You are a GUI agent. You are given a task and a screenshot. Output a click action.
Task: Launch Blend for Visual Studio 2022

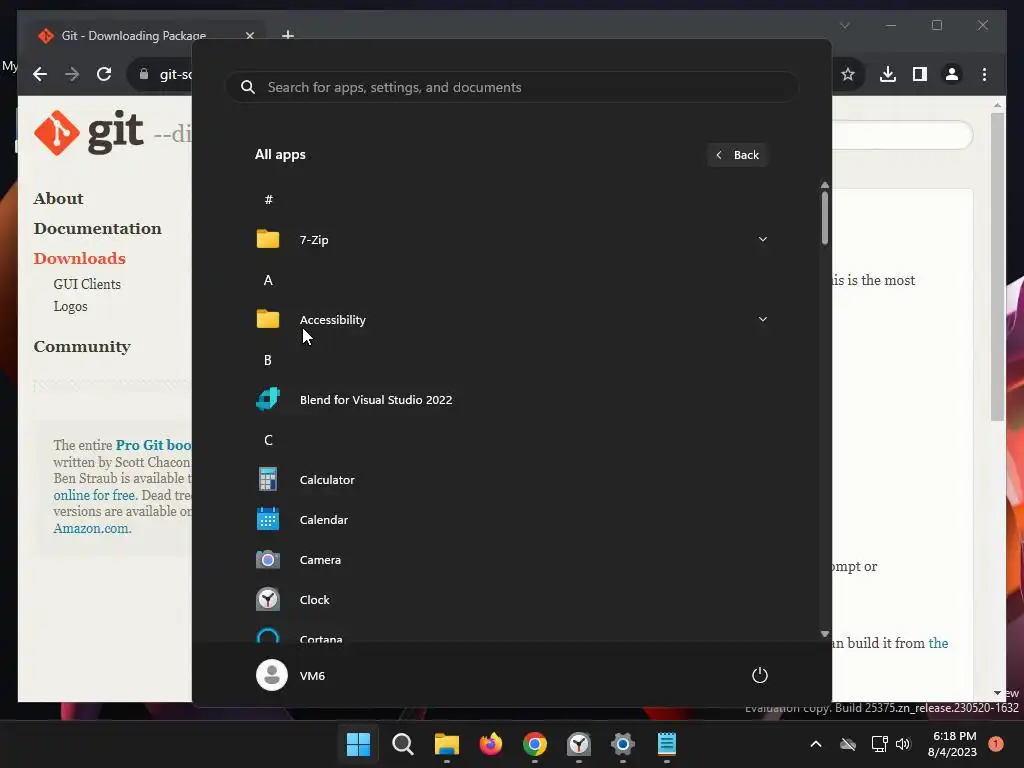(511, 400)
